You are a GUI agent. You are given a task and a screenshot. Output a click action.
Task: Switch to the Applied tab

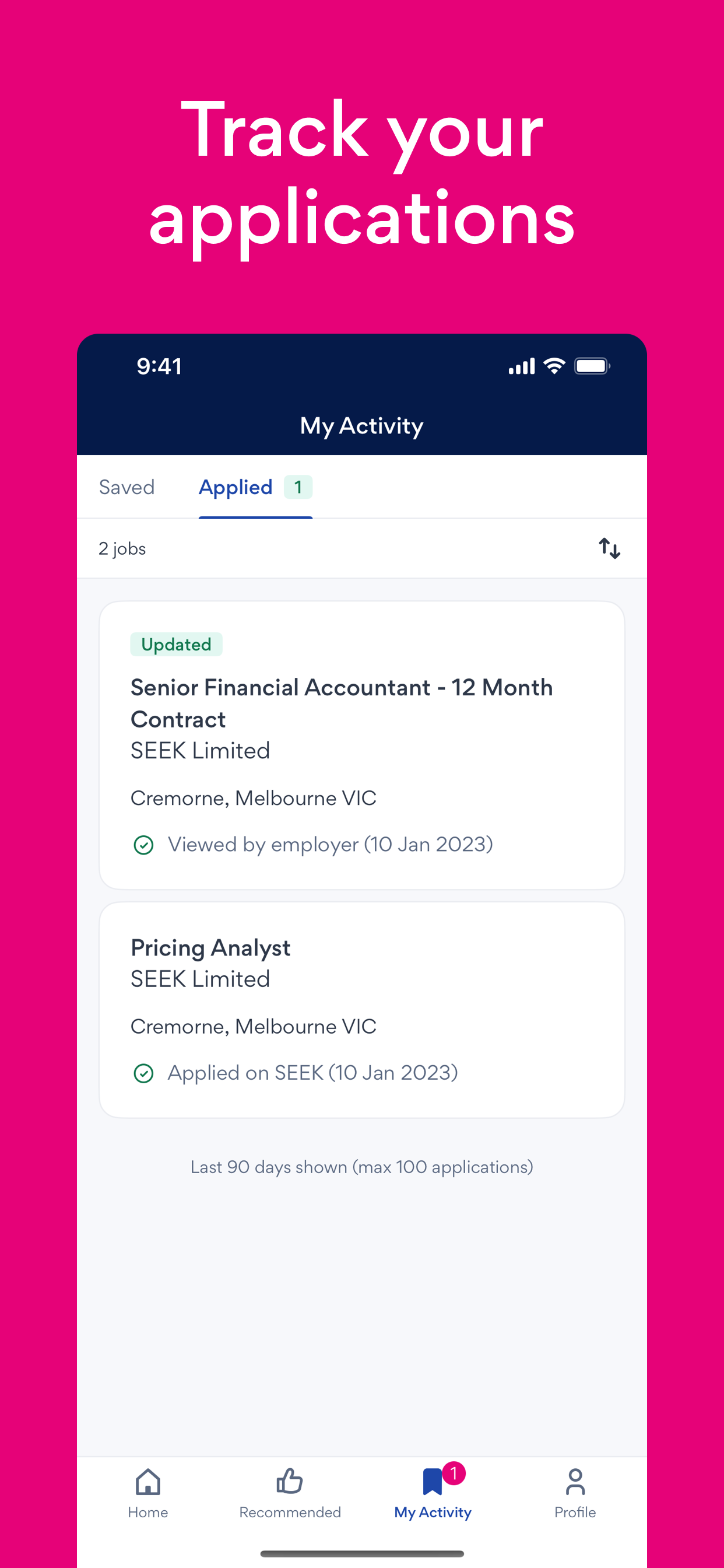pos(236,487)
